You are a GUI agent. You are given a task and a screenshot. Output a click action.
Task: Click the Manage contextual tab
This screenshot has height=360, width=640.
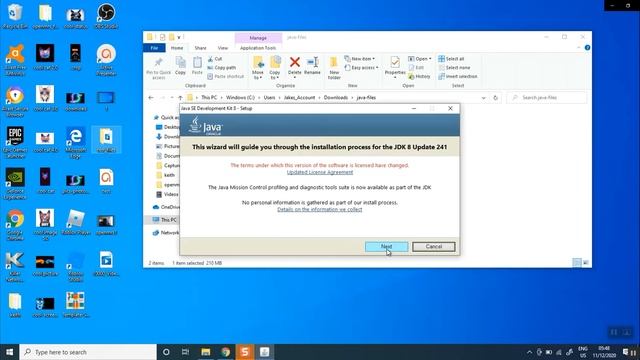click(258, 38)
